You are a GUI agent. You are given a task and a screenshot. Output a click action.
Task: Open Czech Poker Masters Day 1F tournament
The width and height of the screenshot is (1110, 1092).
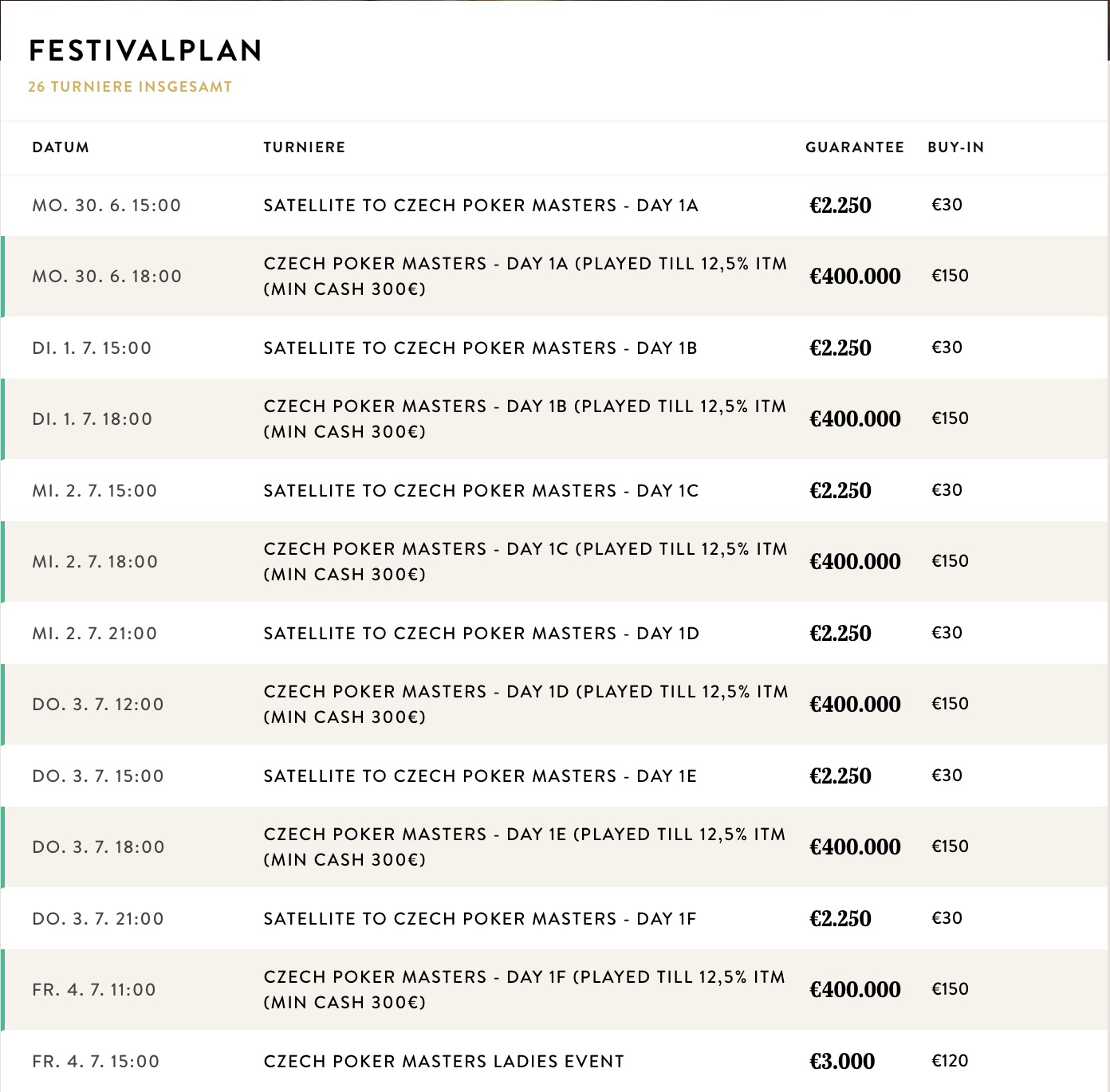tap(525, 989)
